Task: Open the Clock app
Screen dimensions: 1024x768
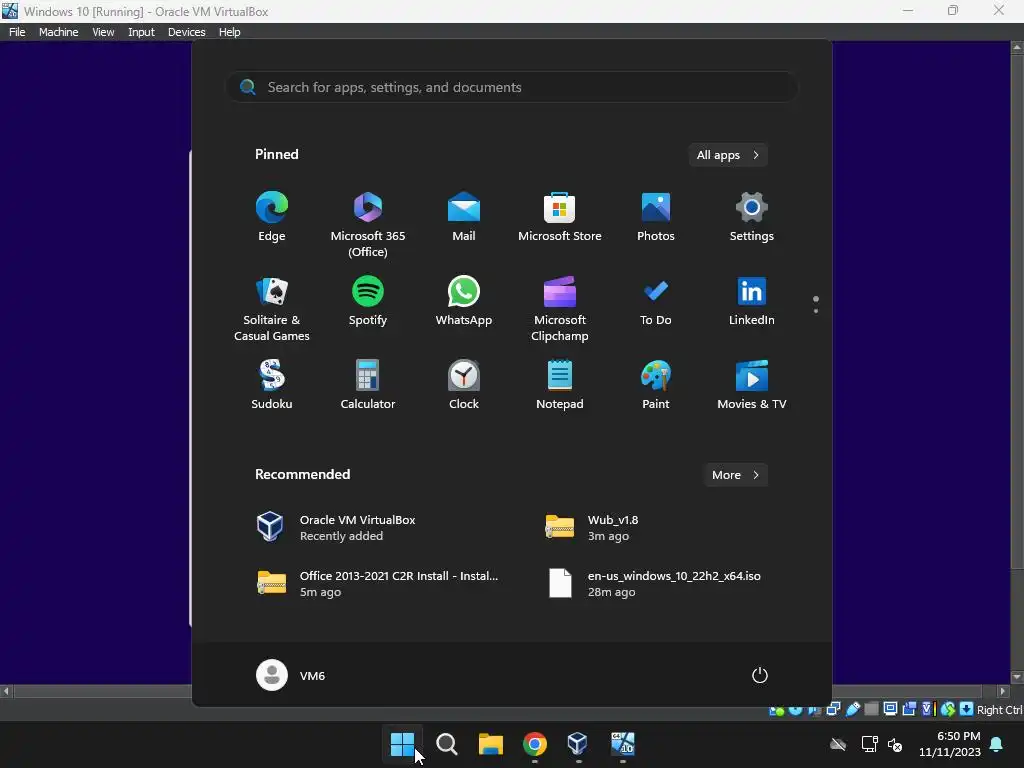Action: point(464,385)
